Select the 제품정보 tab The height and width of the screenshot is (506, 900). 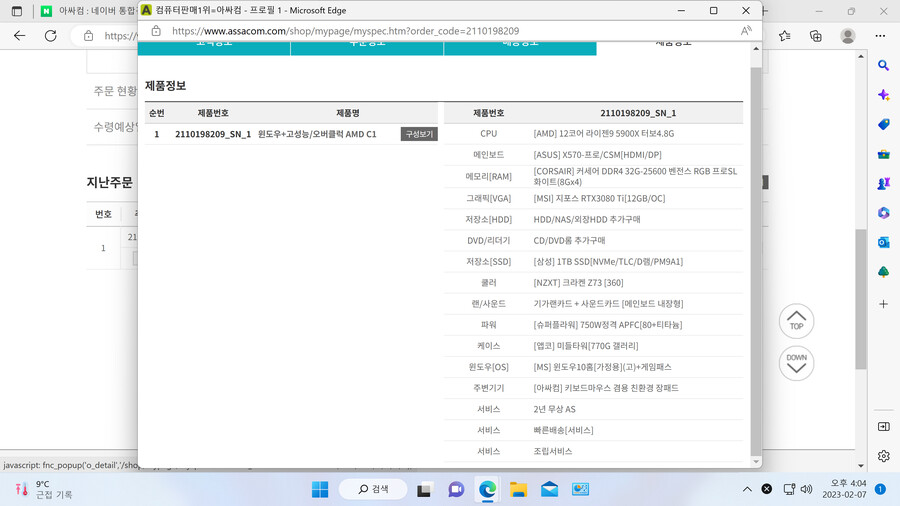673,44
